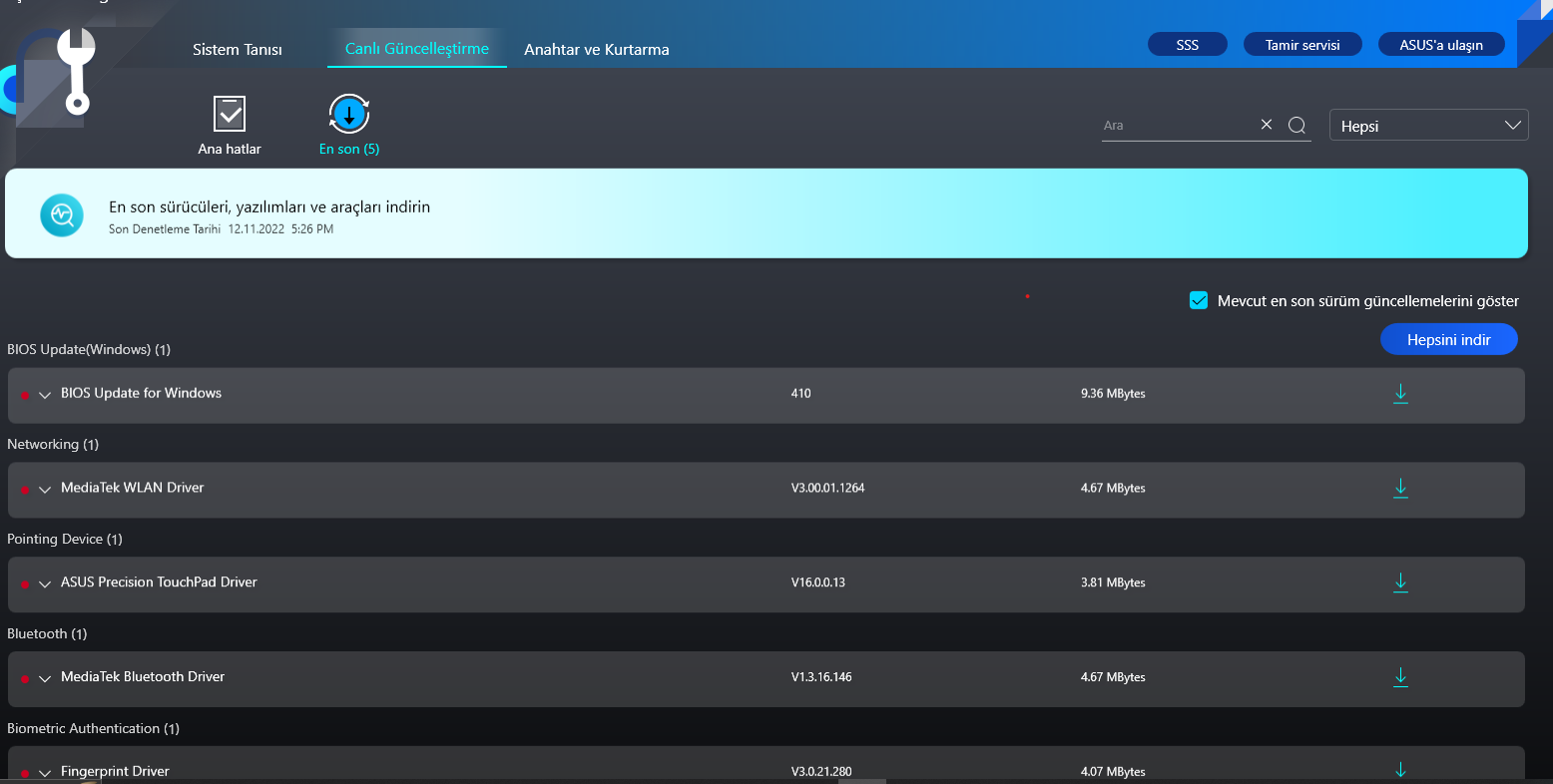
Task: Expand Fingerprint Driver details
Action: (x=45, y=773)
